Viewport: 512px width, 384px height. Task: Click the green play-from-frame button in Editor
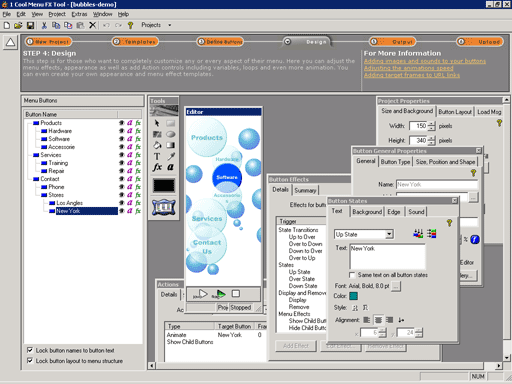pos(219,294)
